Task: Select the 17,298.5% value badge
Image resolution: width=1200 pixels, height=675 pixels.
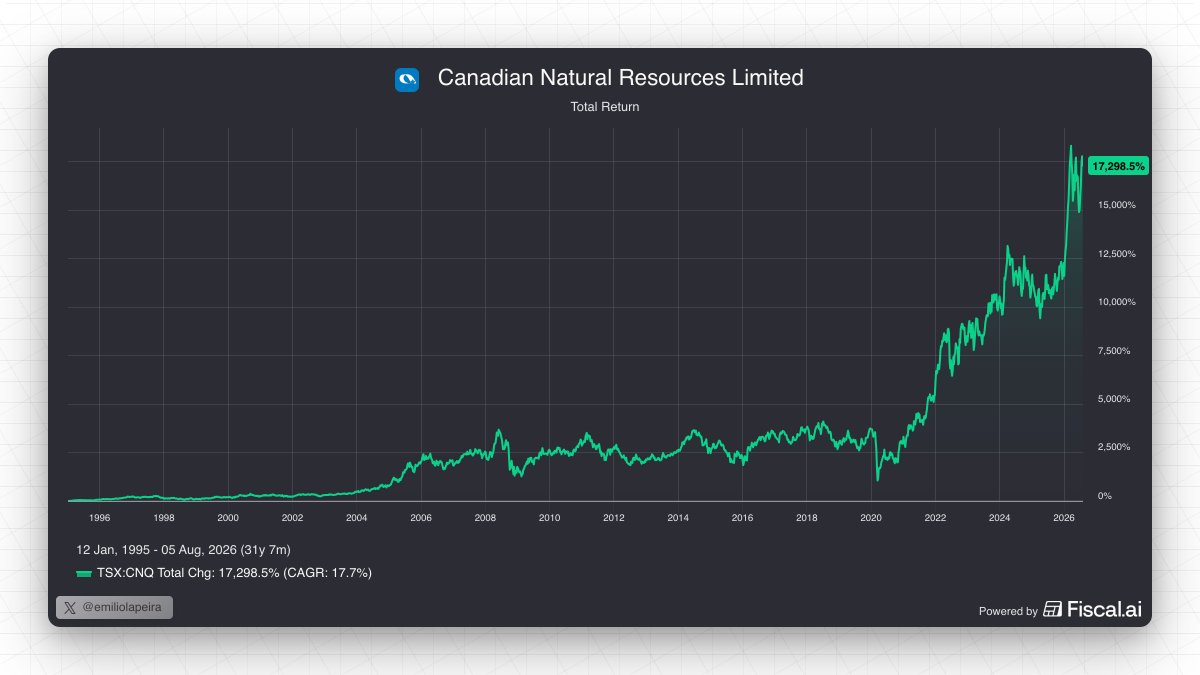Action: 1119,166
